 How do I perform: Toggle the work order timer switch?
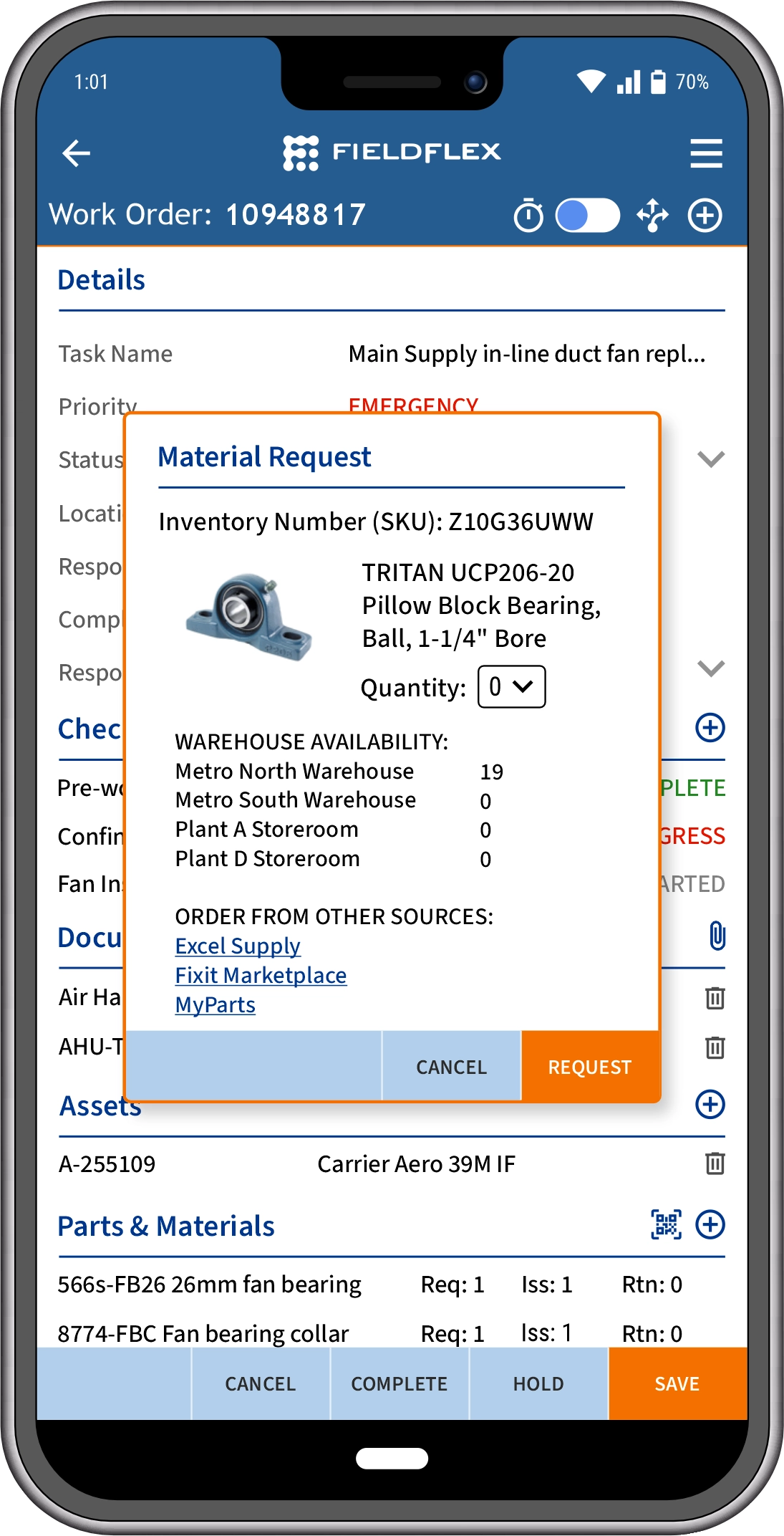pos(588,216)
